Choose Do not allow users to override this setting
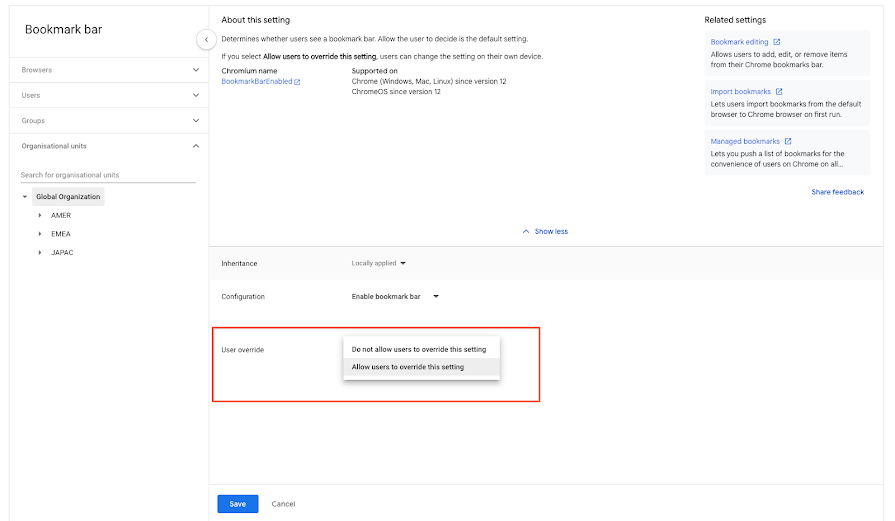Viewport: 895px width, 521px height. pyautogui.click(x=421, y=349)
